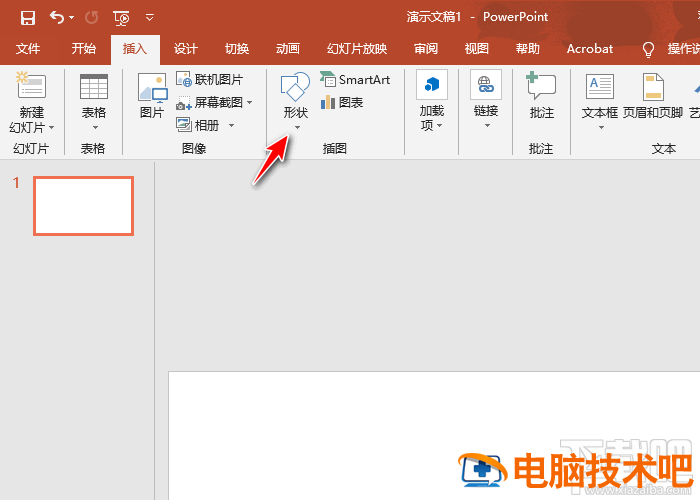This screenshot has width=700, height=500.
Task: Expand the 链接 dropdown arrow
Action: tap(487, 126)
